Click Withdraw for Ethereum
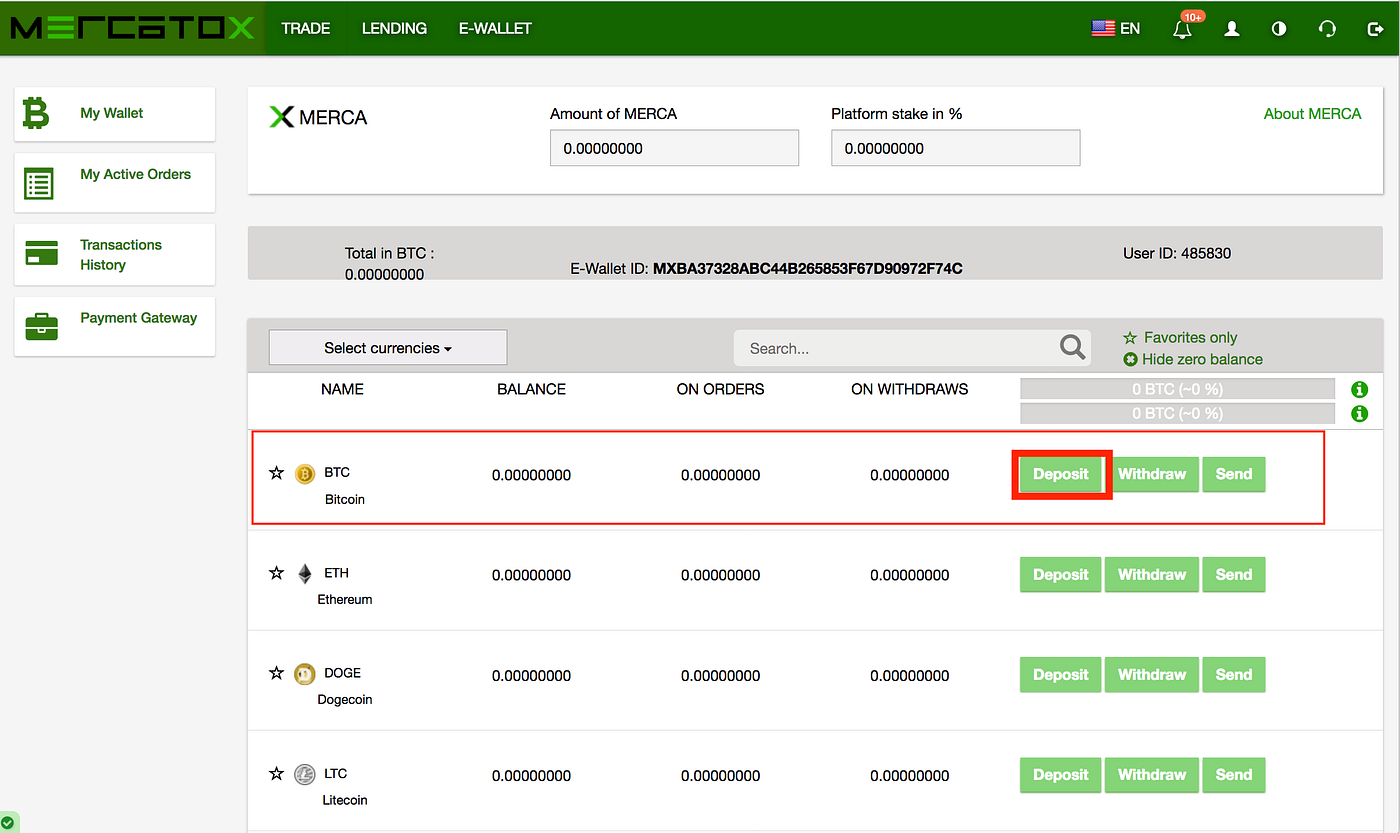Screen dimensions: 1400x833 coord(1152,575)
